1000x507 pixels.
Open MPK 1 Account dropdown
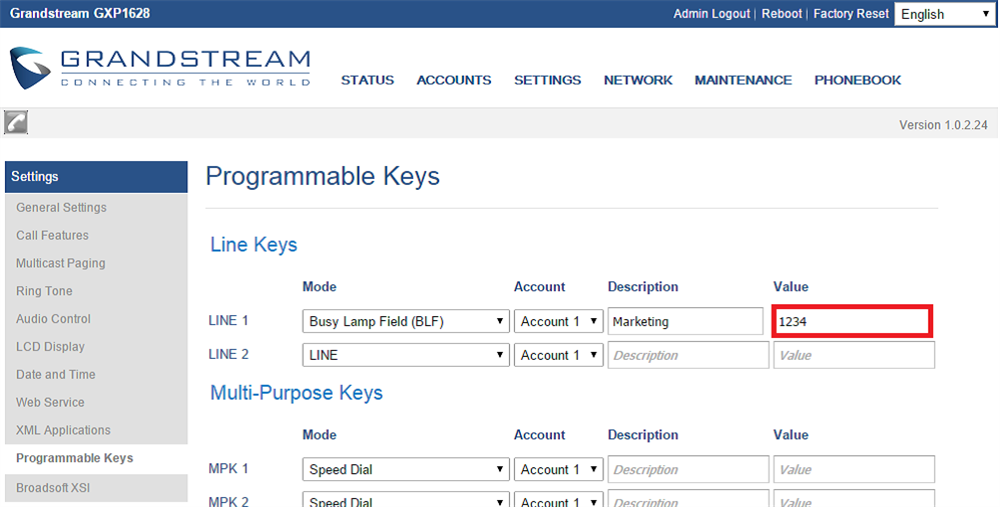pyautogui.click(x=559, y=469)
